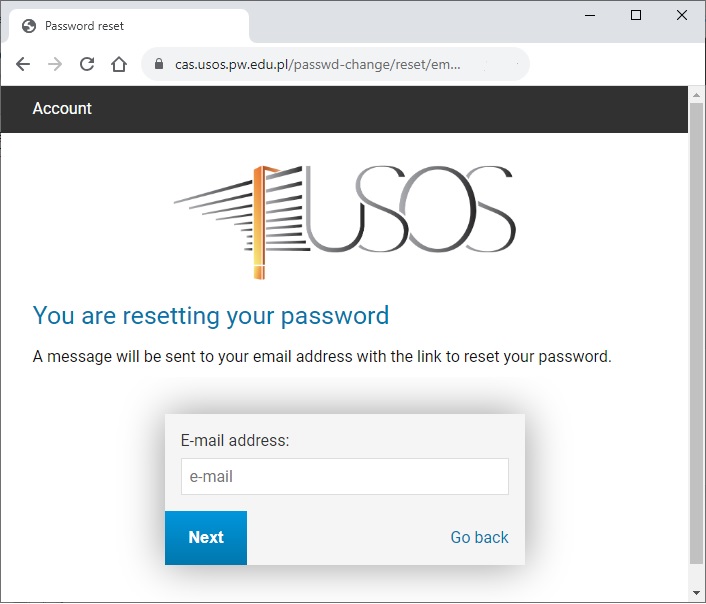Click the vertical scrollbar thumb
The height and width of the screenshot is (604, 706).
(697, 333)
